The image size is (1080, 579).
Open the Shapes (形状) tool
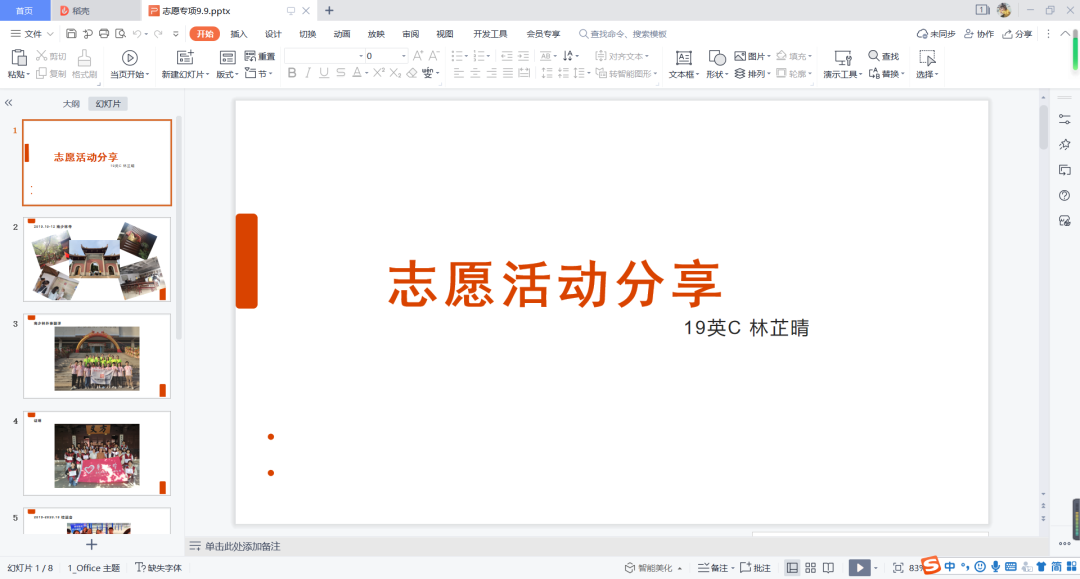click(x=717, y=58)
